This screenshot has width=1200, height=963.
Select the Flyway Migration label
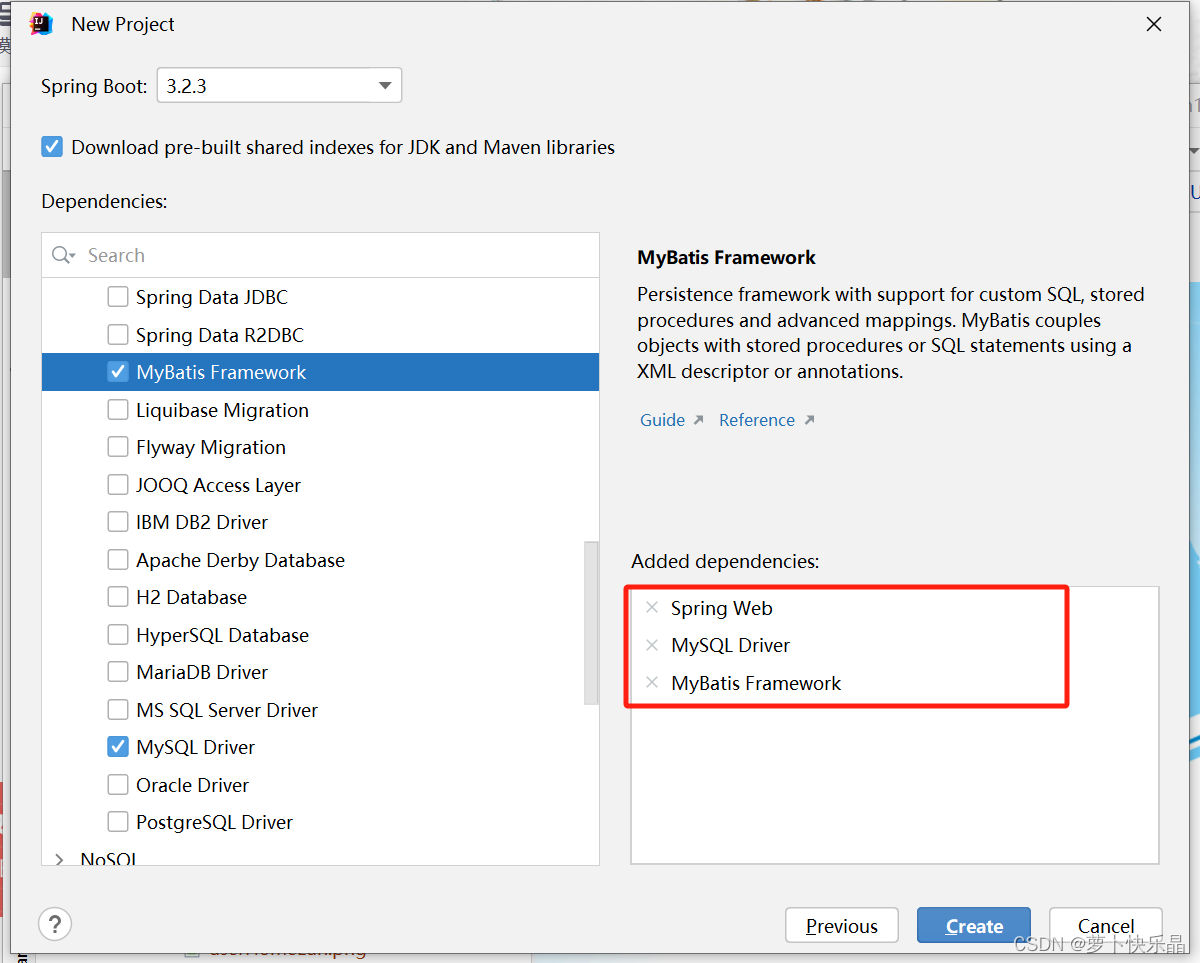(x=211, y=447)
